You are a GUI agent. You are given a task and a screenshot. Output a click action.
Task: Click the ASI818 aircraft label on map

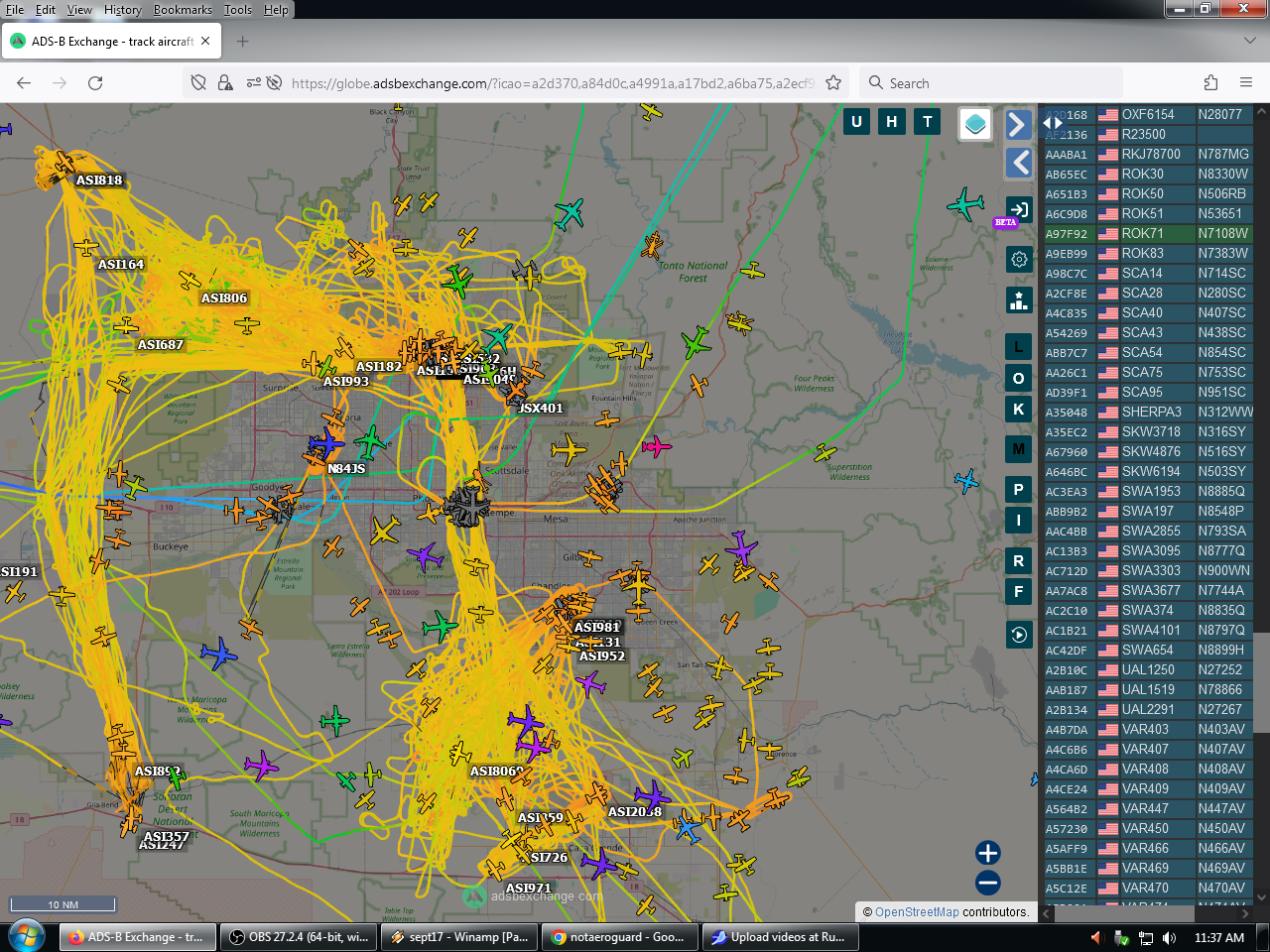pos(99,179)
